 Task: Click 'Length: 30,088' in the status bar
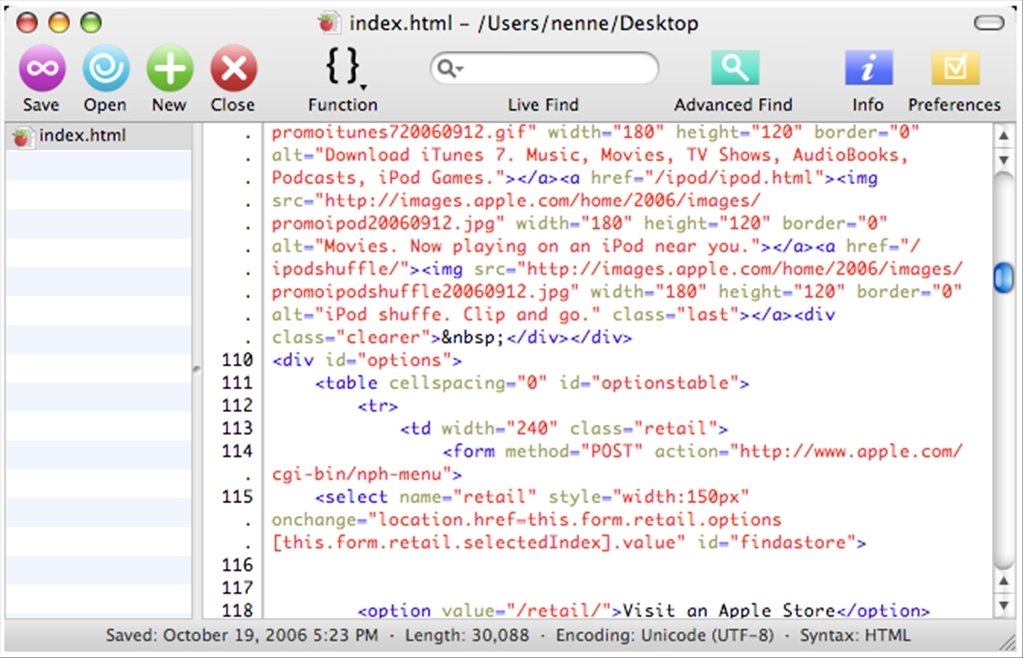click(466, 635)
